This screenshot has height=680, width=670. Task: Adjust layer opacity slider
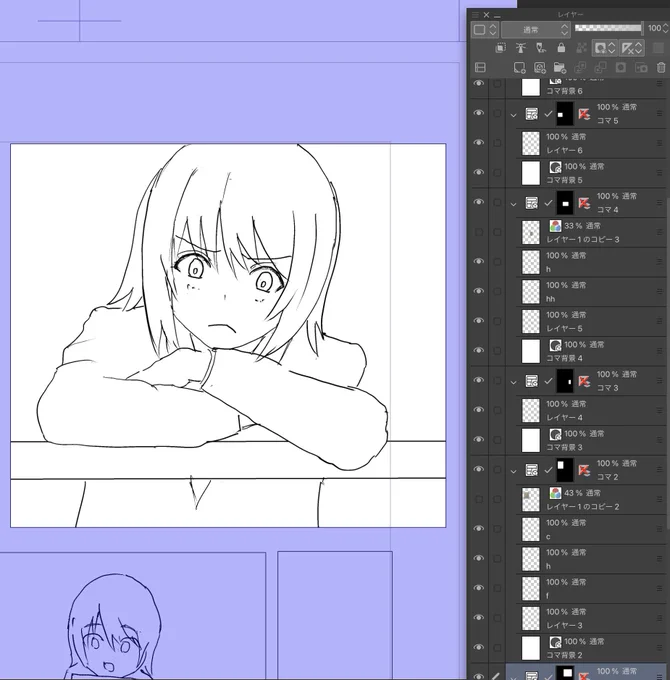(608, 28)
